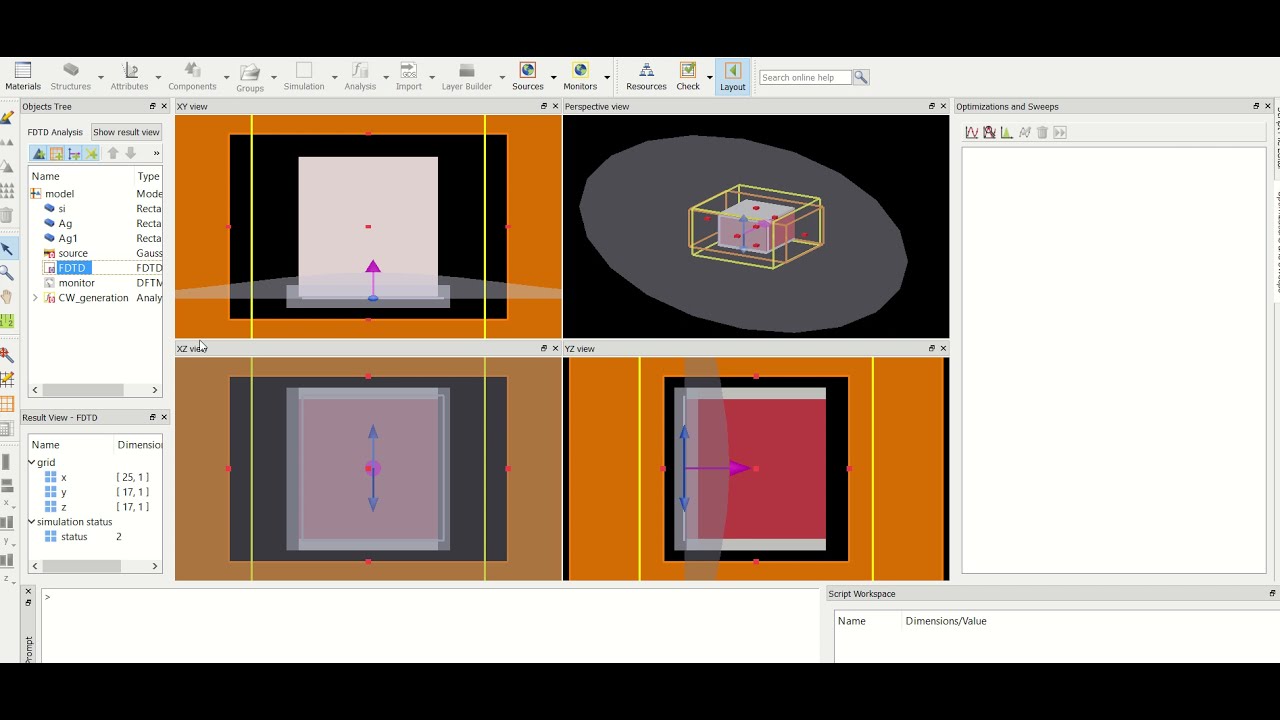This screenshot has width=1280, height=720.
Task: Create a new parameter sweep icon
Action: pos(971,132)
